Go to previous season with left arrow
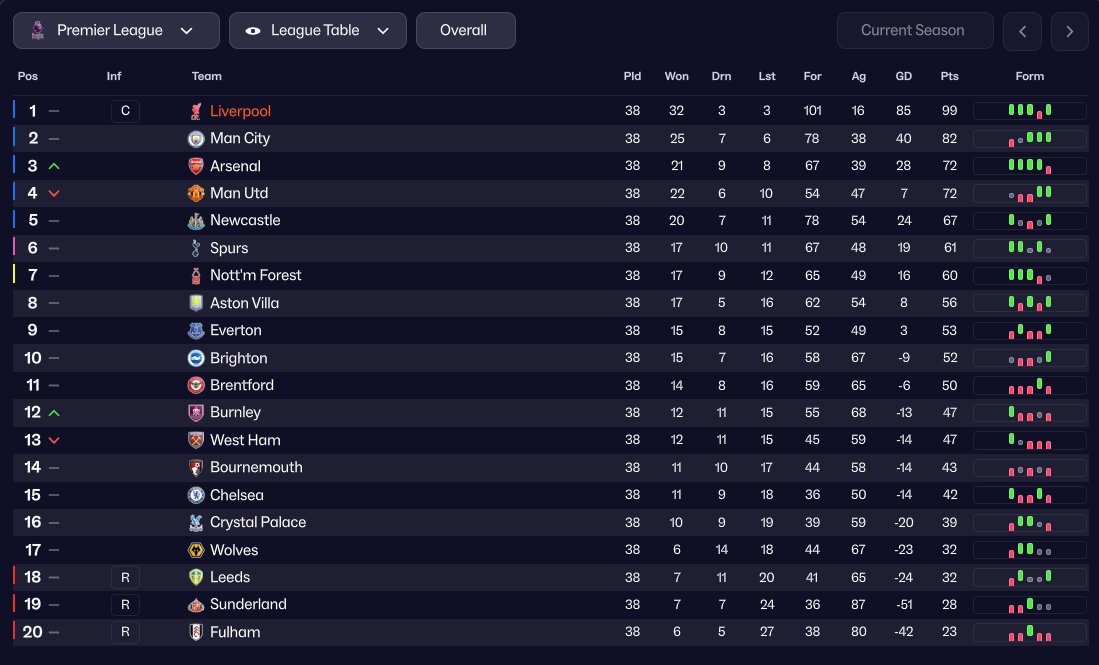Image resolution: width=1099 pixels, height=665 pixels. pos(1022,31)
